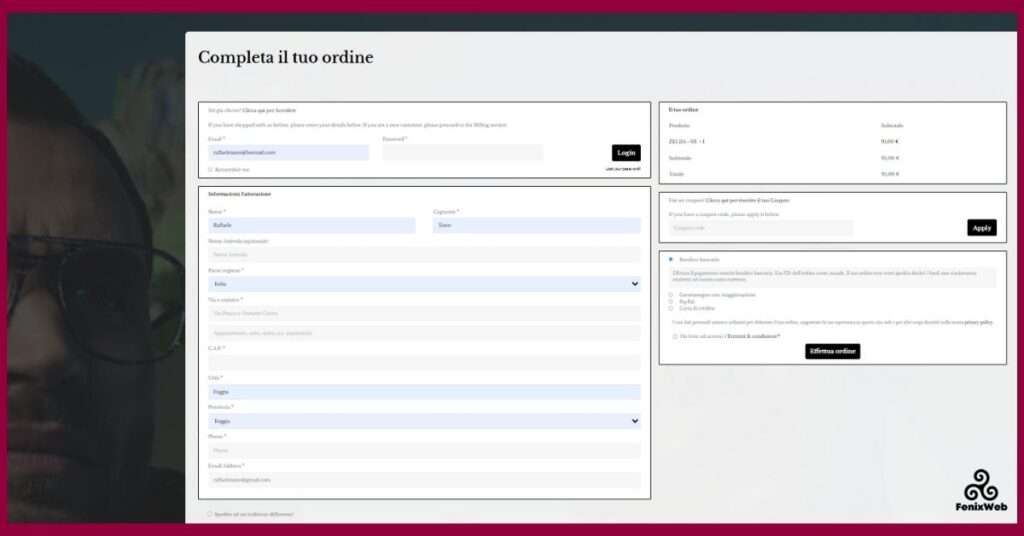Click the Apply coupon button

[981, 228]
